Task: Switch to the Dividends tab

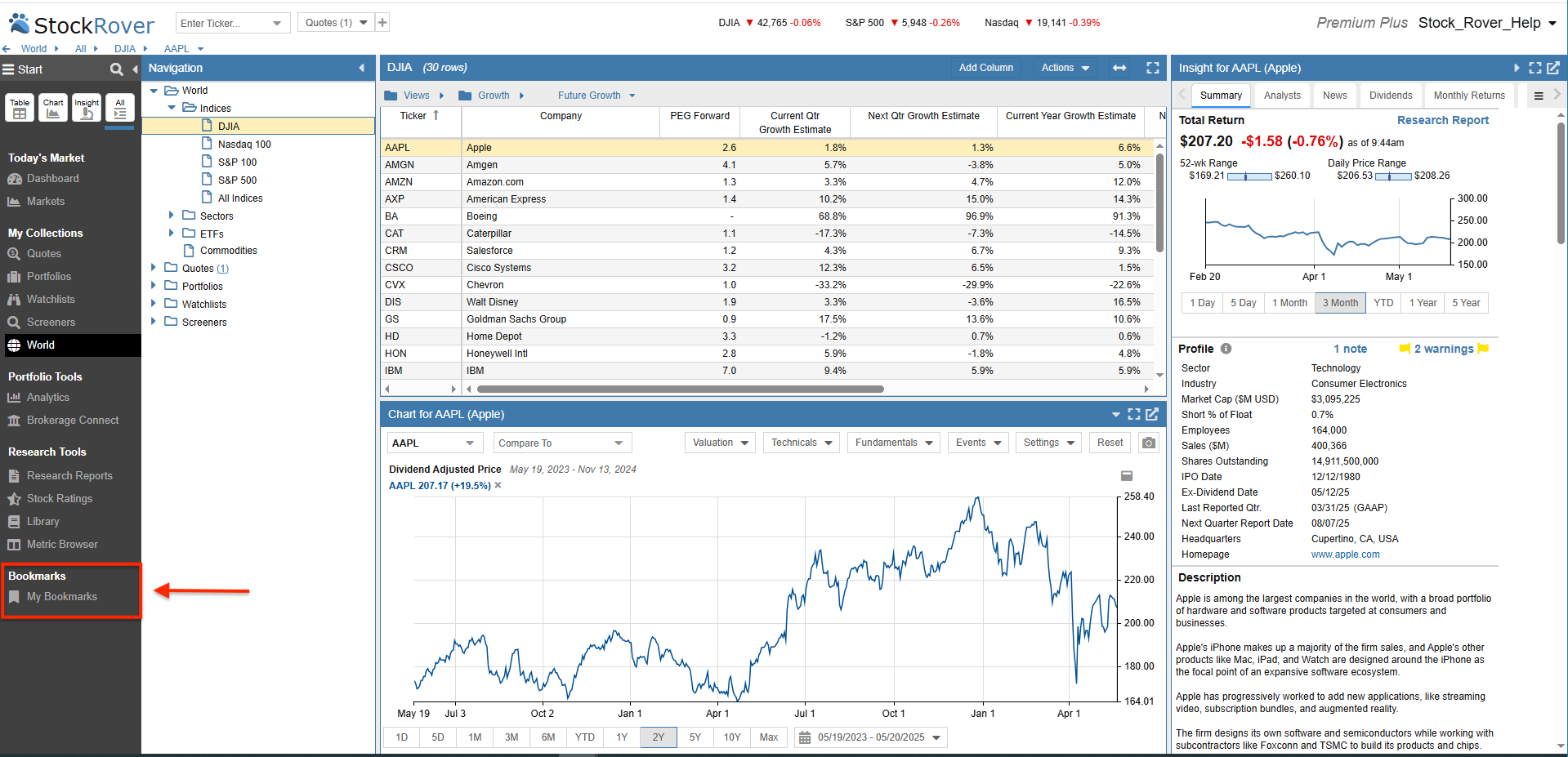Action: tap(1390, 96)
